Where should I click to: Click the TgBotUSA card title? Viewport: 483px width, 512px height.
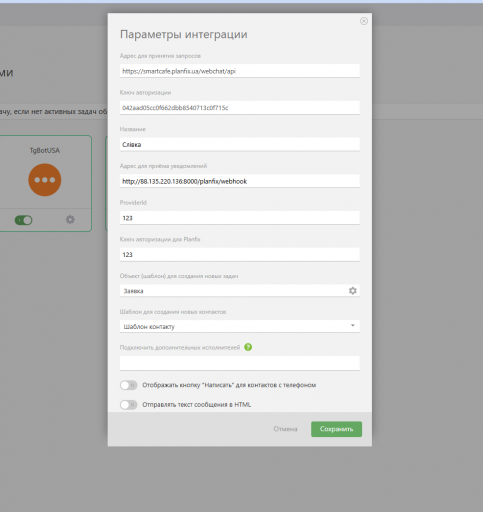pos(45,150)
